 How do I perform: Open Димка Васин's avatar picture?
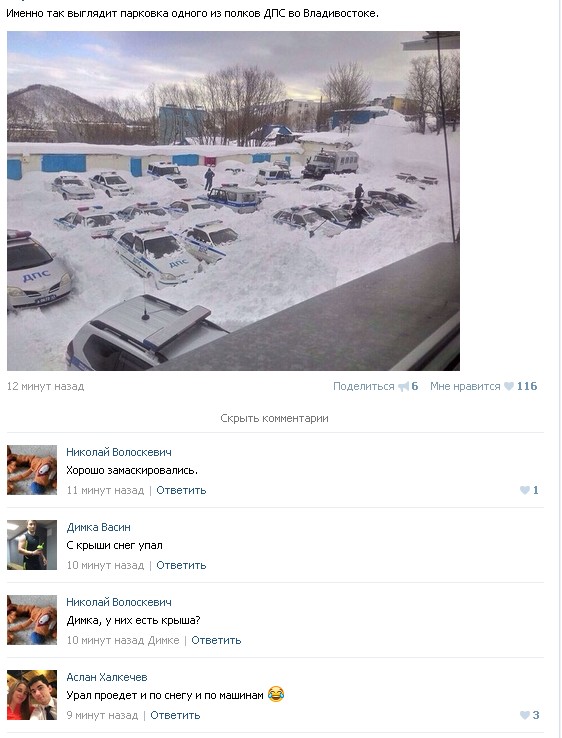(32, 545)
